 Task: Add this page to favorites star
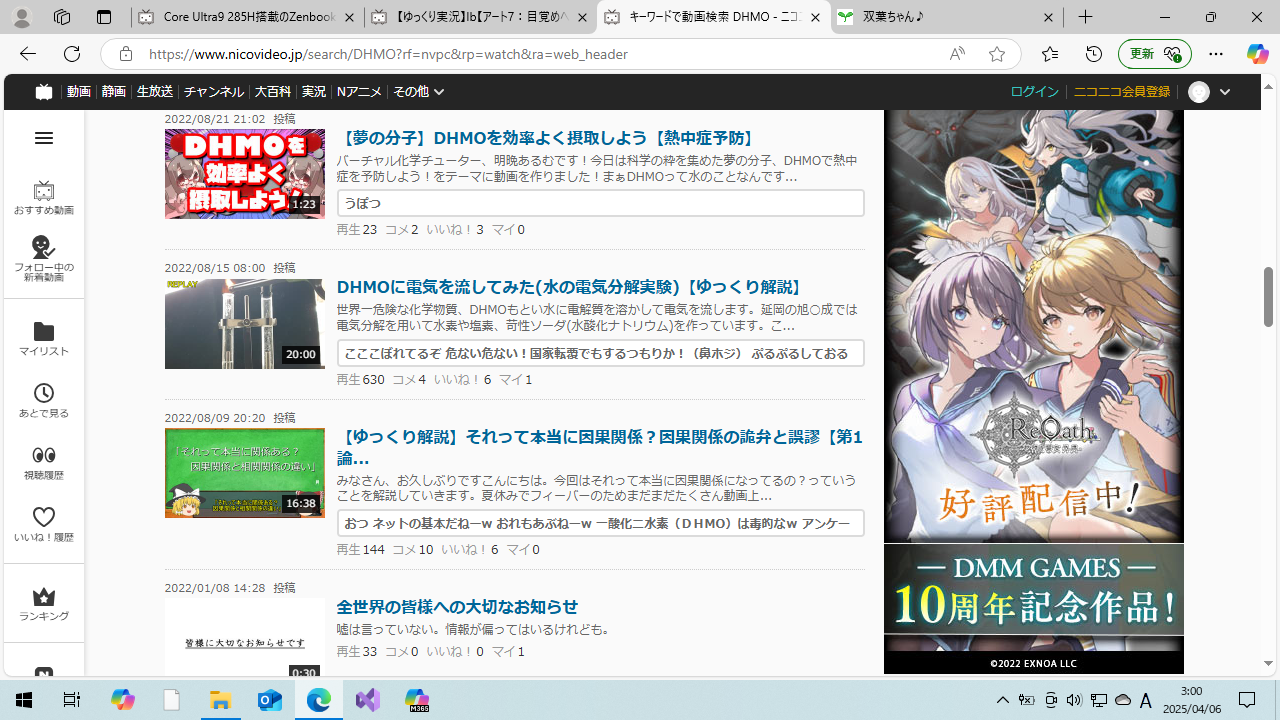tap(996, 54)
